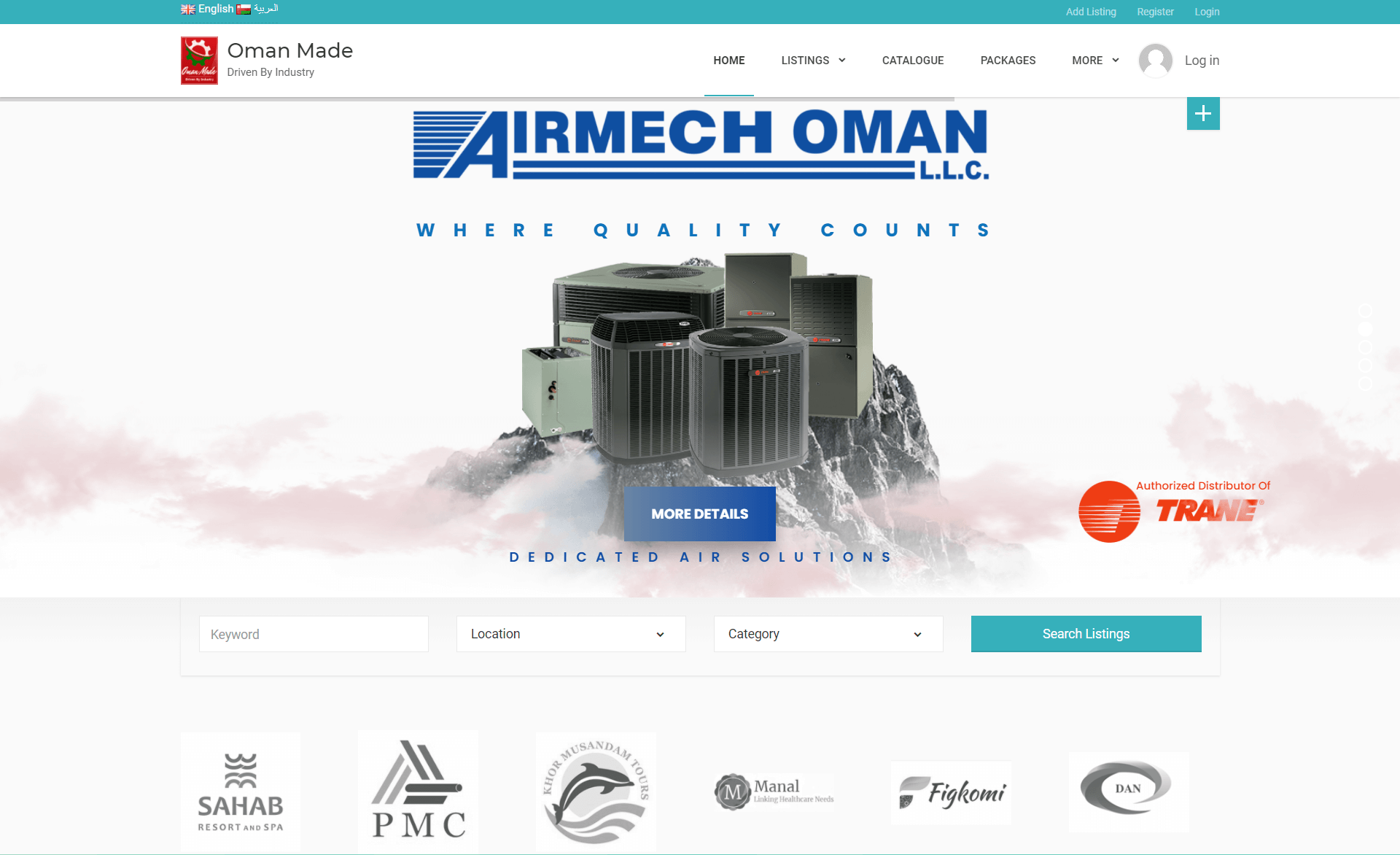Go to the Home menu item
The height and width of the screenshot is (855, 1400).
coord(729,61)
